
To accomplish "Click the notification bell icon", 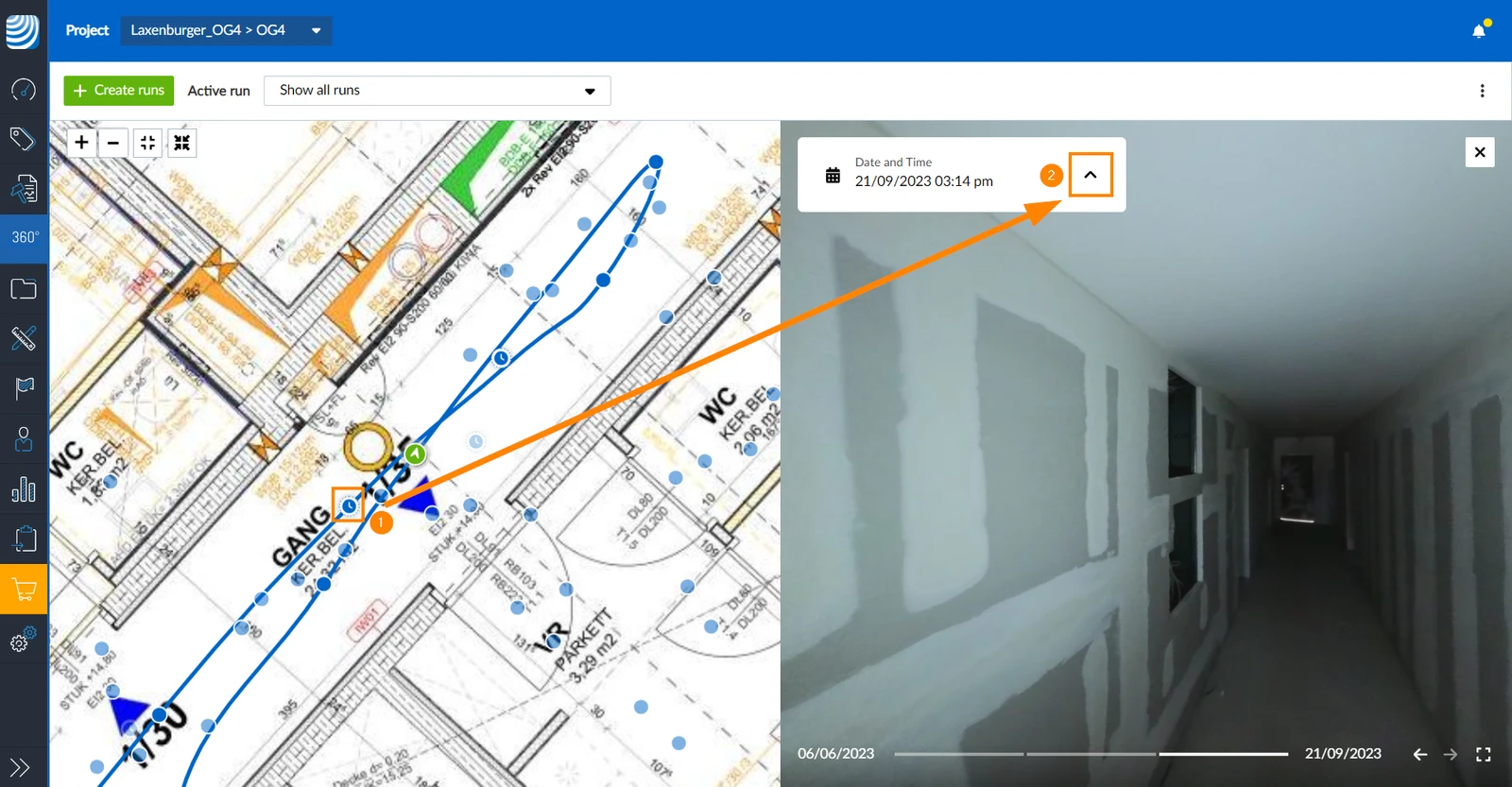I will (1479, 30).
